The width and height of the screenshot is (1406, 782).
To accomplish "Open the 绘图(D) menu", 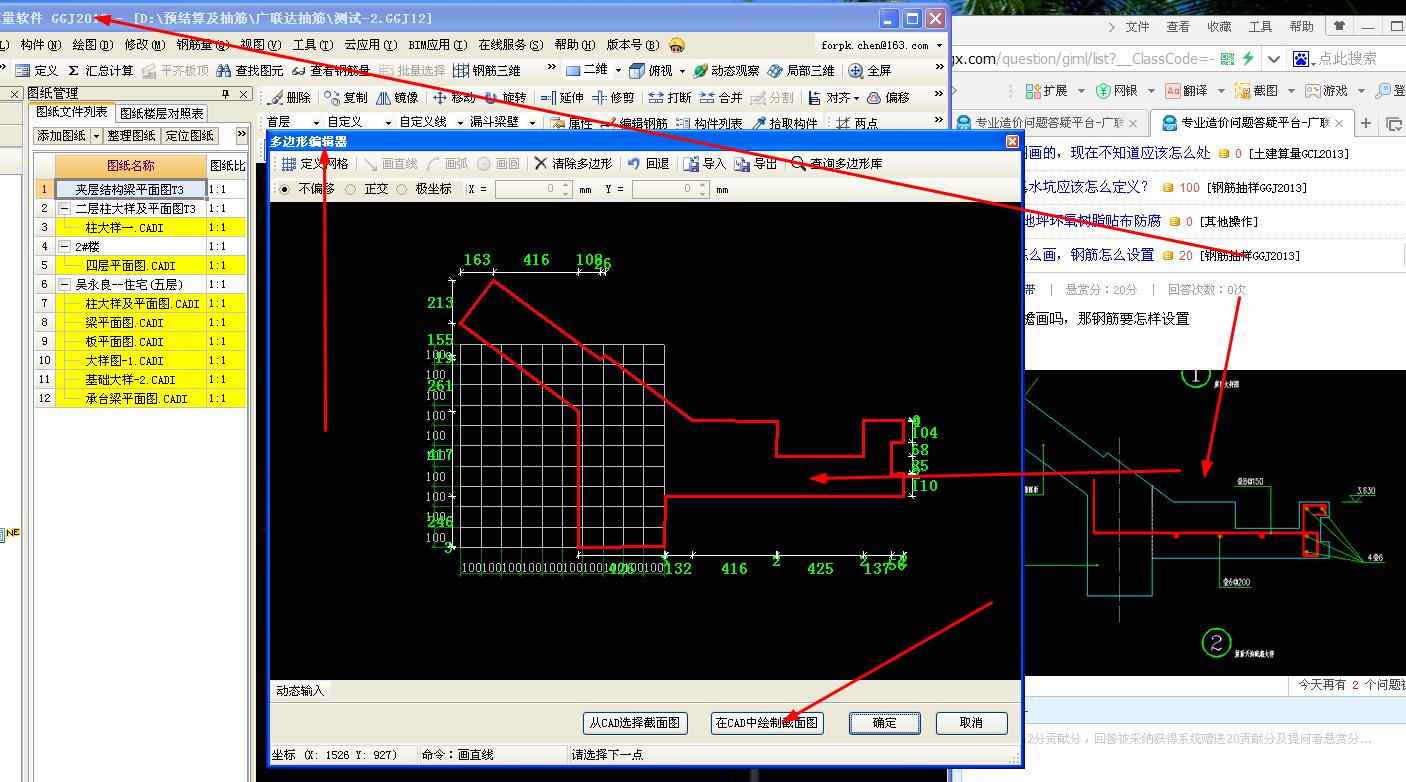I will coord(92,45).
